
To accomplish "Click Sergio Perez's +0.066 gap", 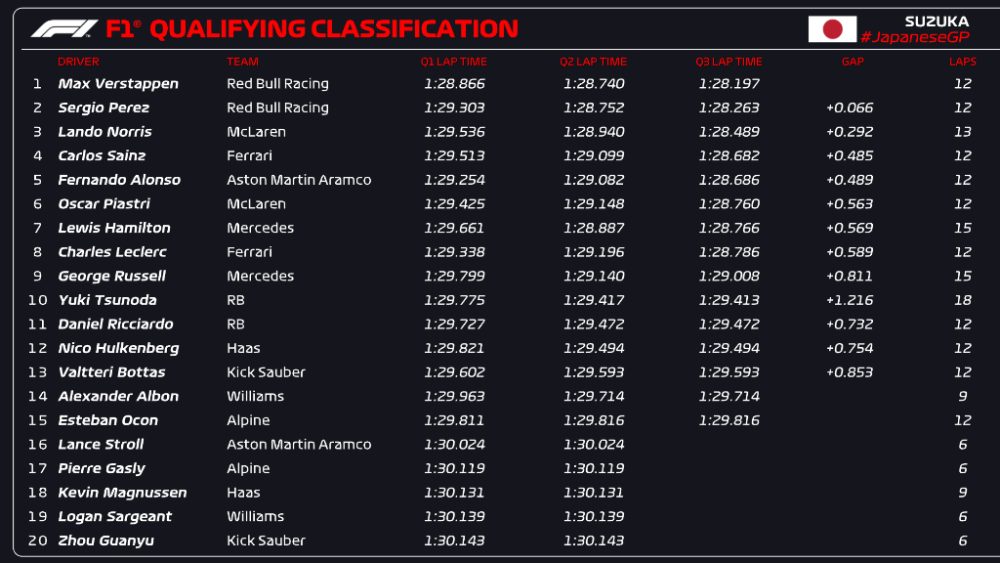I will pyautogui.click(x=849, y=108).
